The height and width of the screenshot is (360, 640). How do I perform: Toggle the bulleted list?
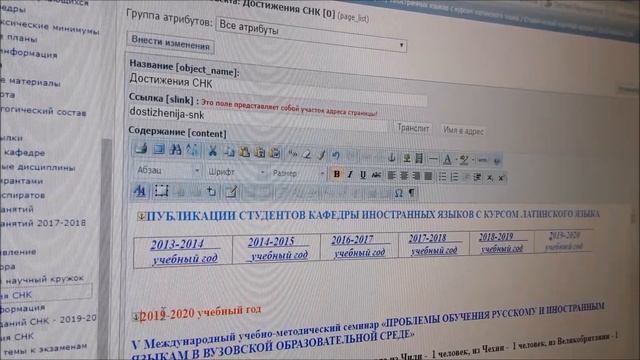click(442, 177)
